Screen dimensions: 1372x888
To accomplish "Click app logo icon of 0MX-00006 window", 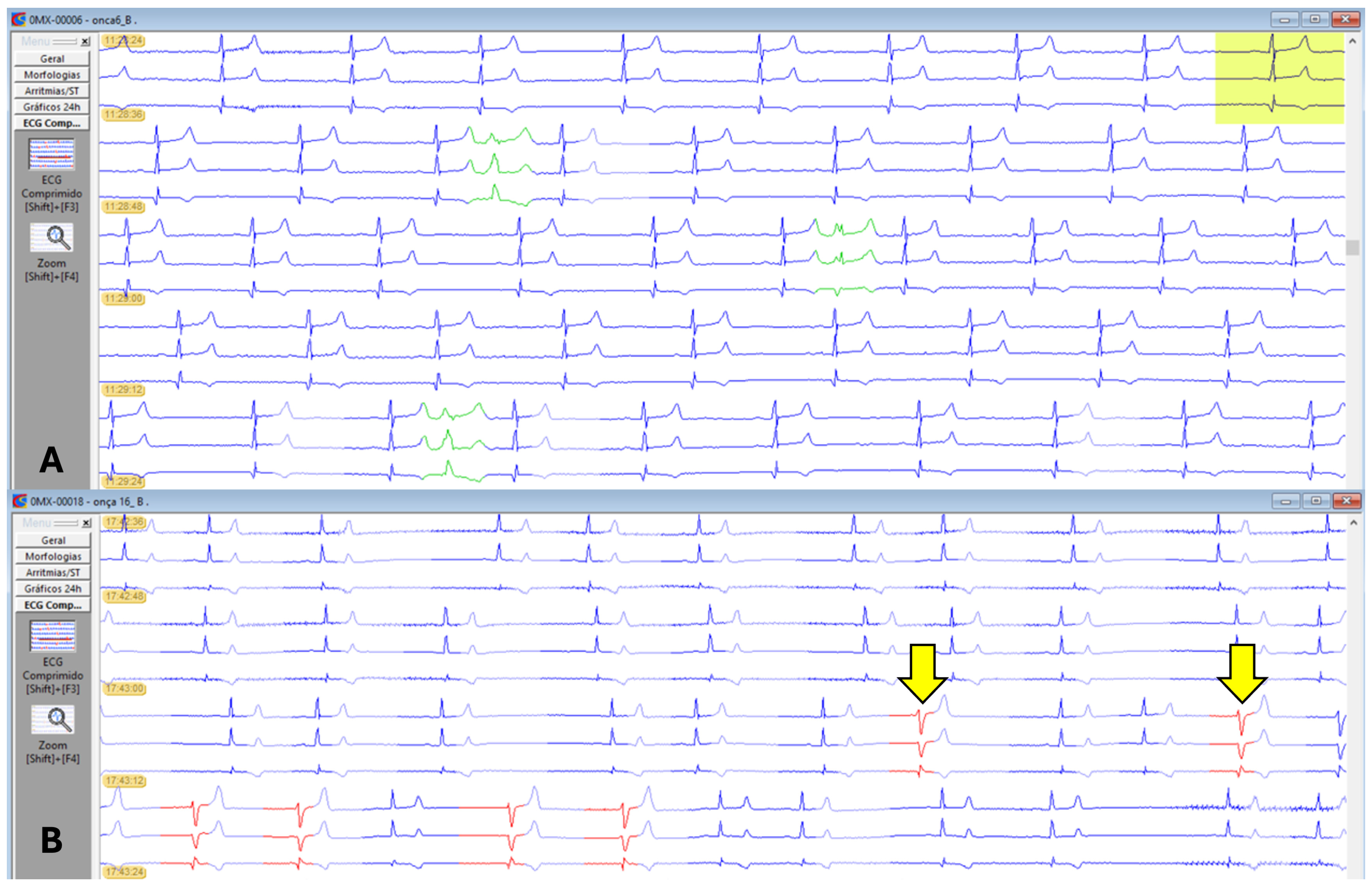I will click(19, 20).
